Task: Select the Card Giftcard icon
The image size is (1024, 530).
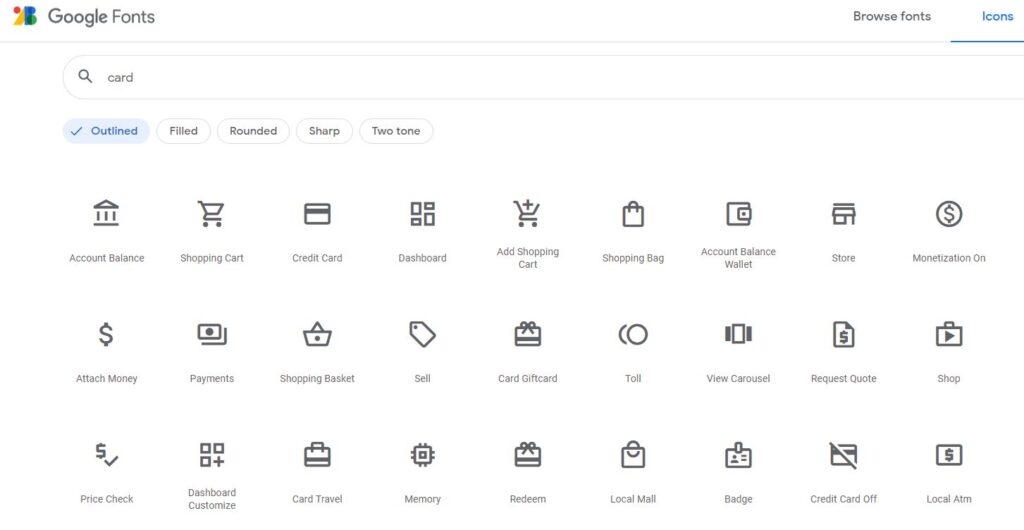Action: click(528, 334)
